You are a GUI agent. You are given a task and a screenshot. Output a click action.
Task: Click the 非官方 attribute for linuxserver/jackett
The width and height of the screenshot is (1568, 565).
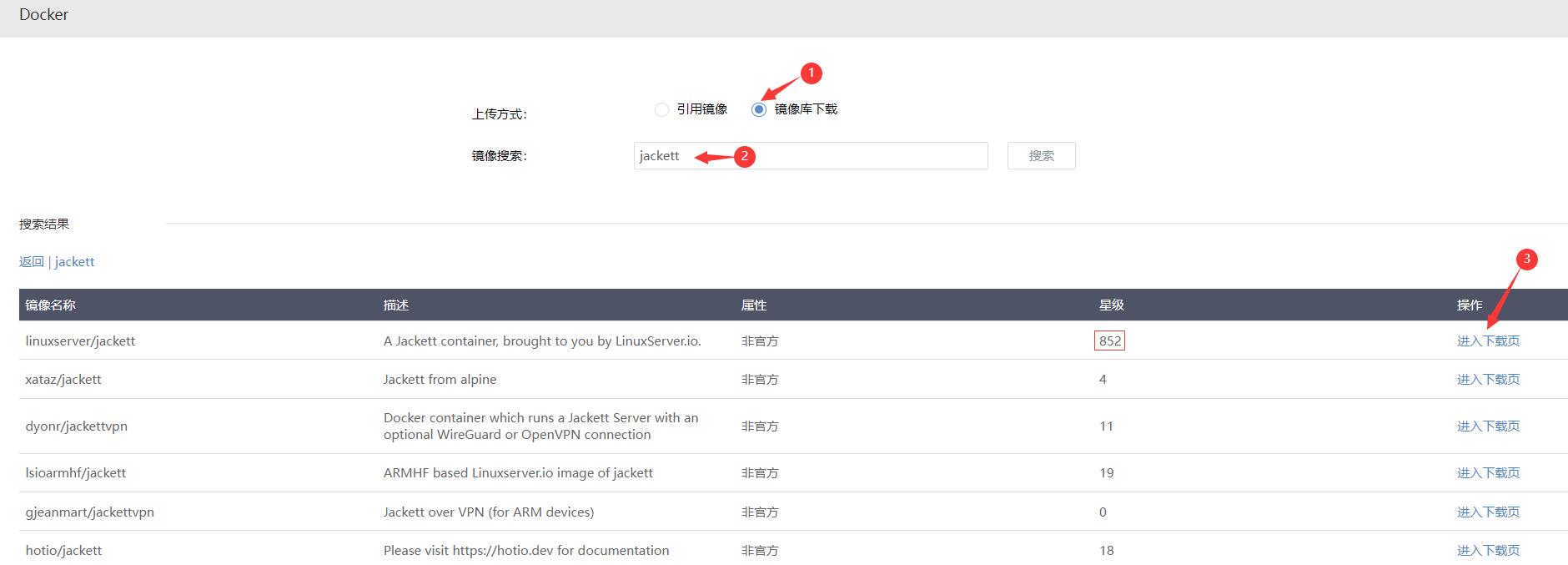point(760,341)
